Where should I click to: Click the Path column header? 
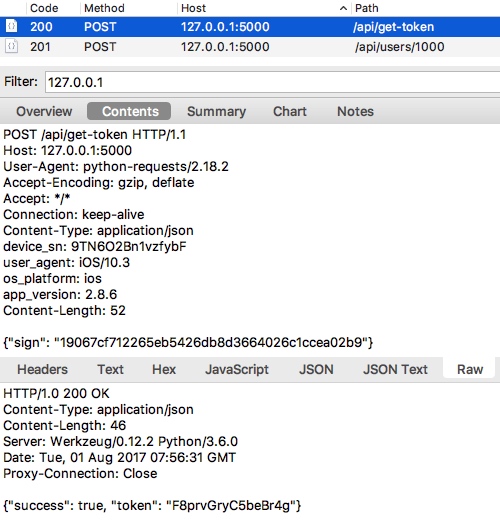366,8
